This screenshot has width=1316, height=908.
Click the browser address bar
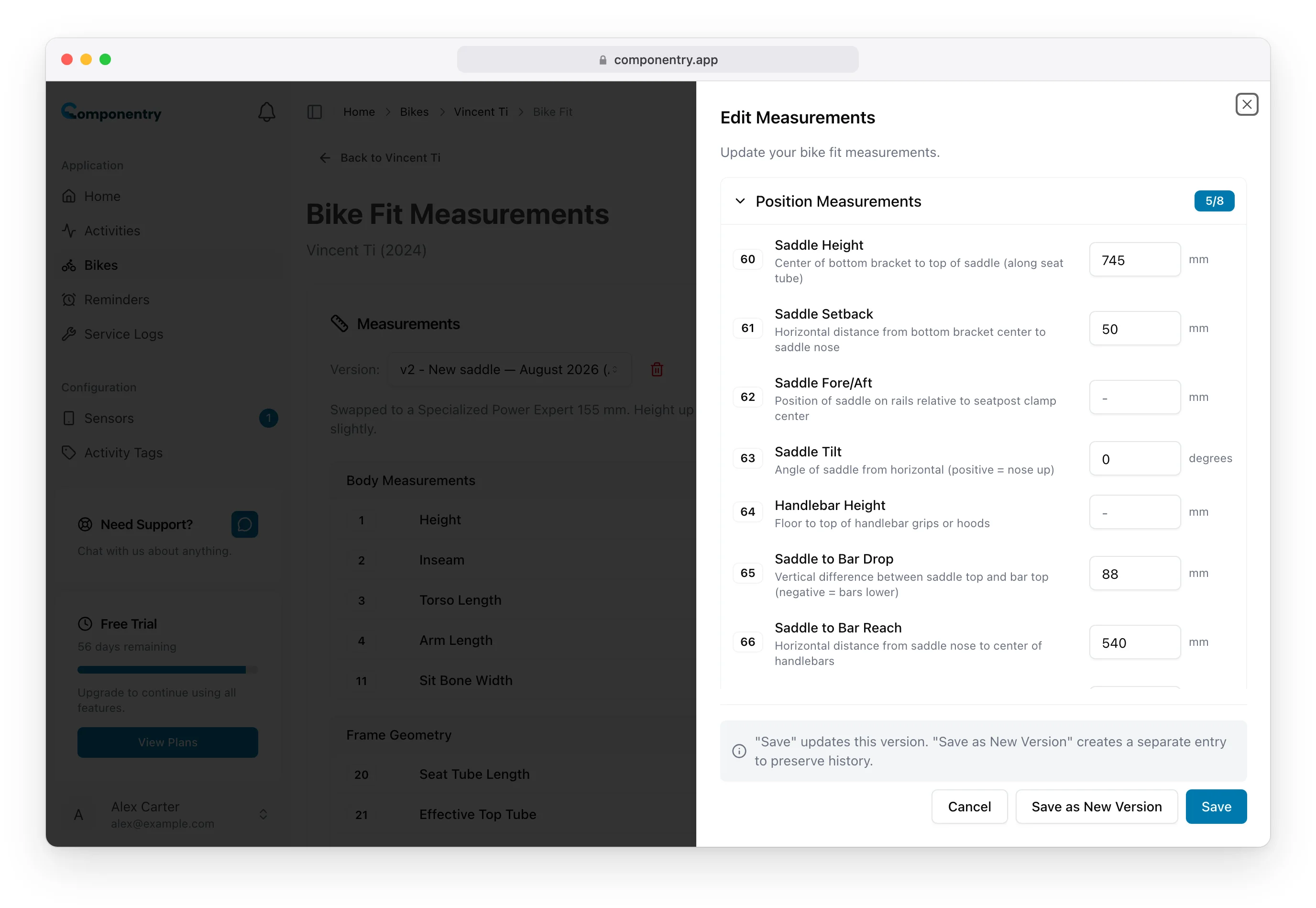tap(658, 59)
